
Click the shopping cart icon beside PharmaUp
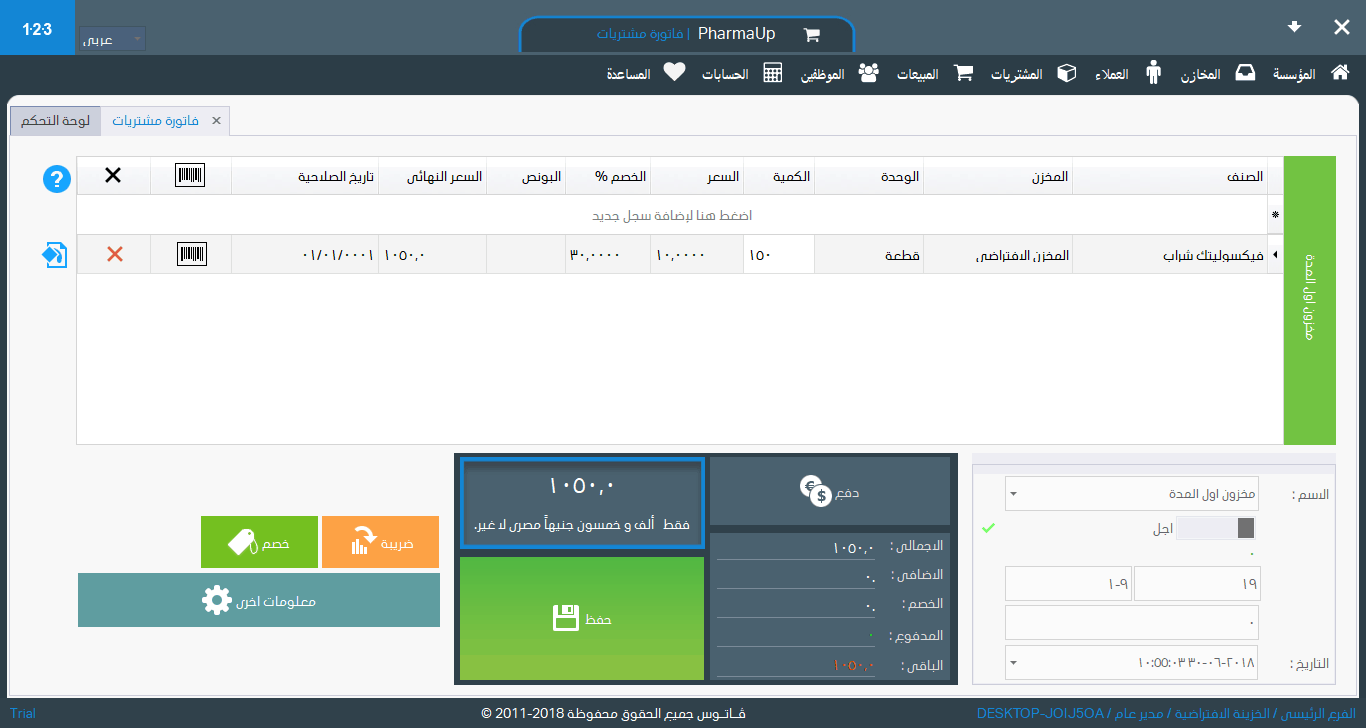coord(811,34)
